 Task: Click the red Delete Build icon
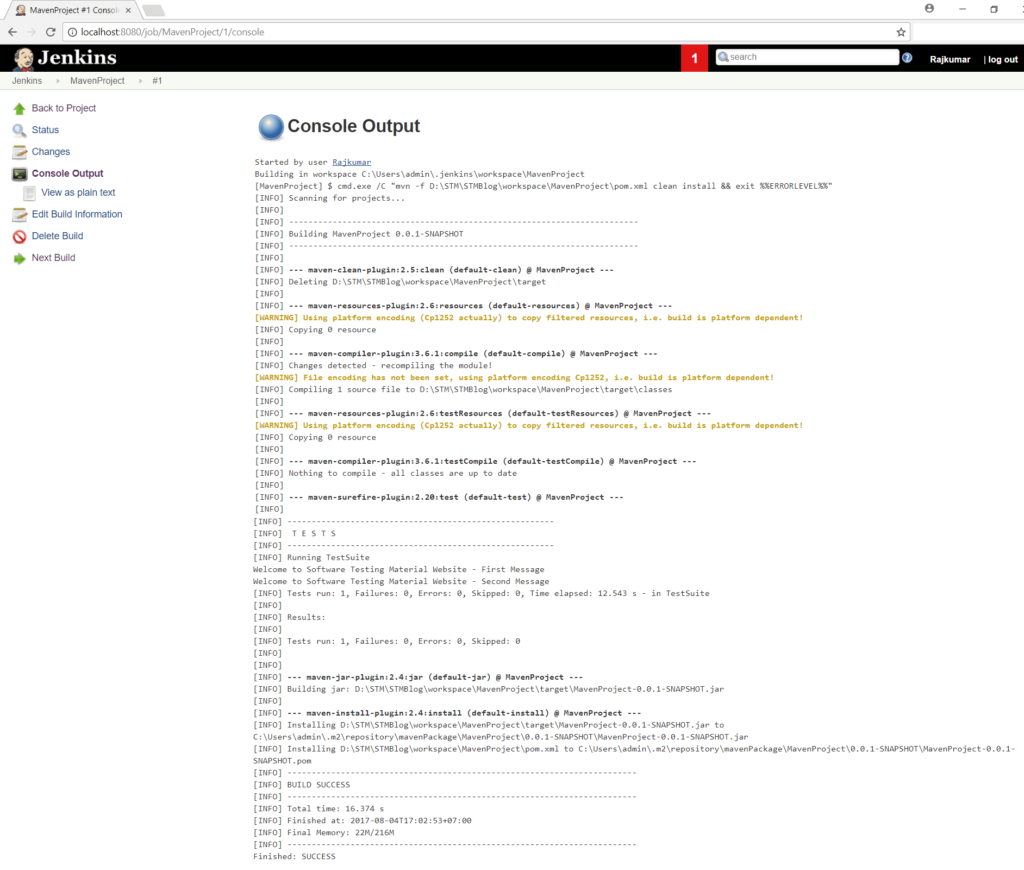click(x=18, y=235)
